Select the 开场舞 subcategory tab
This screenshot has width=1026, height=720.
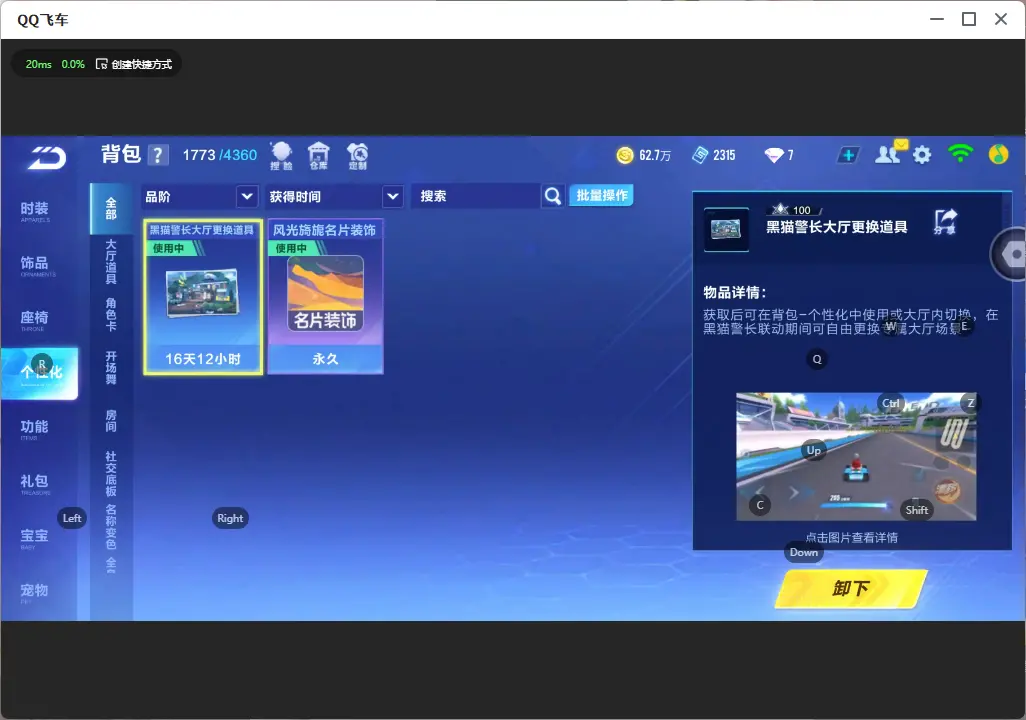[x=111, y=368]
